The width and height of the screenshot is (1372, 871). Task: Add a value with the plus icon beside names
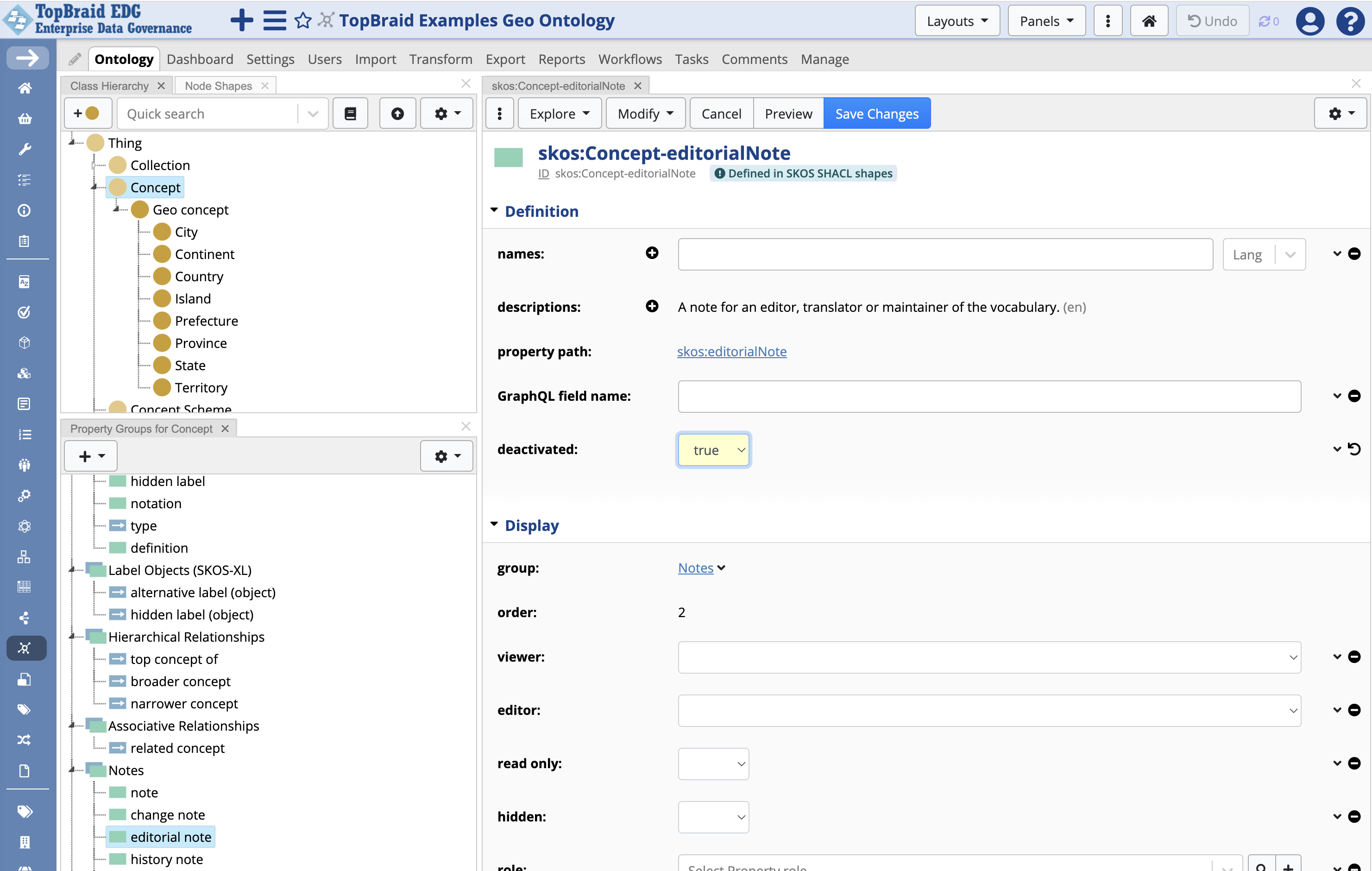point(652,252)
